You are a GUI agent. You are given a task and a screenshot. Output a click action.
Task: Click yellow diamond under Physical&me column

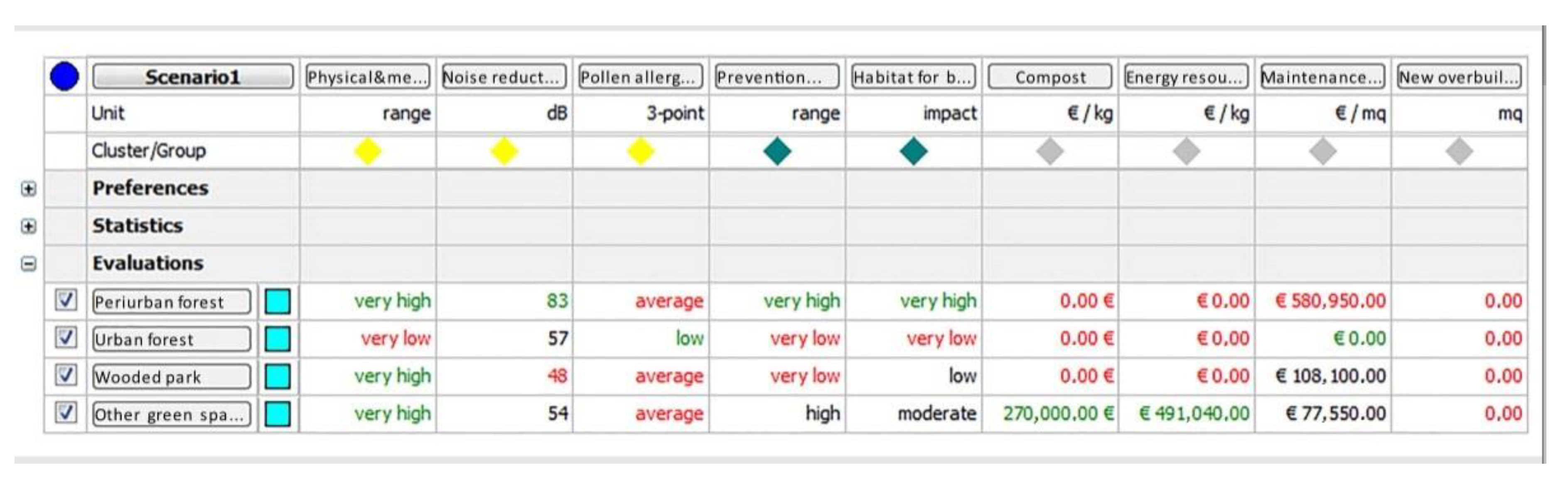(x=368, y=151)
